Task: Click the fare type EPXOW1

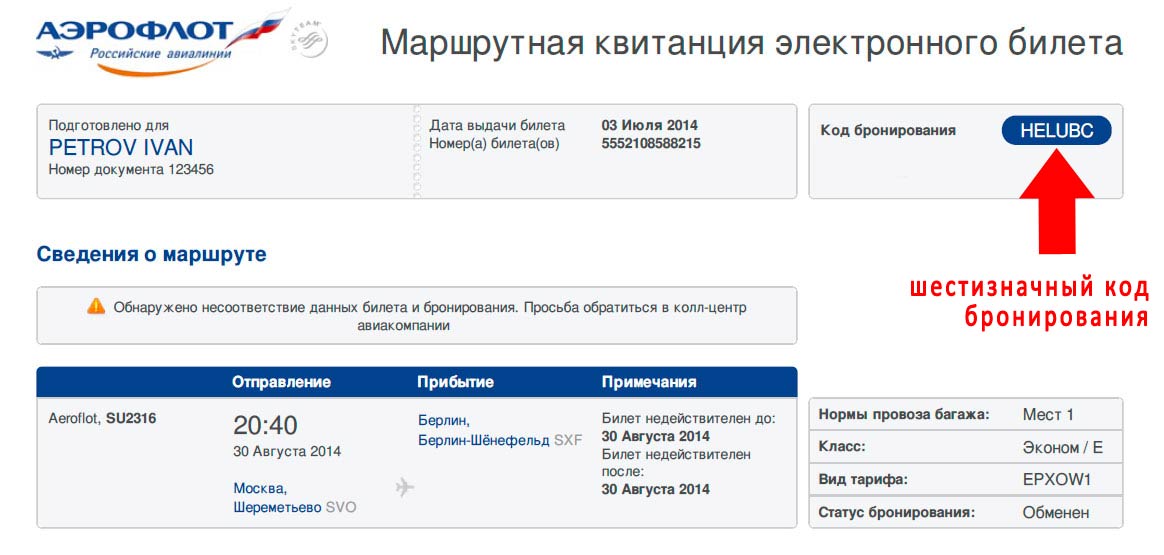Action: [1057, 479]
